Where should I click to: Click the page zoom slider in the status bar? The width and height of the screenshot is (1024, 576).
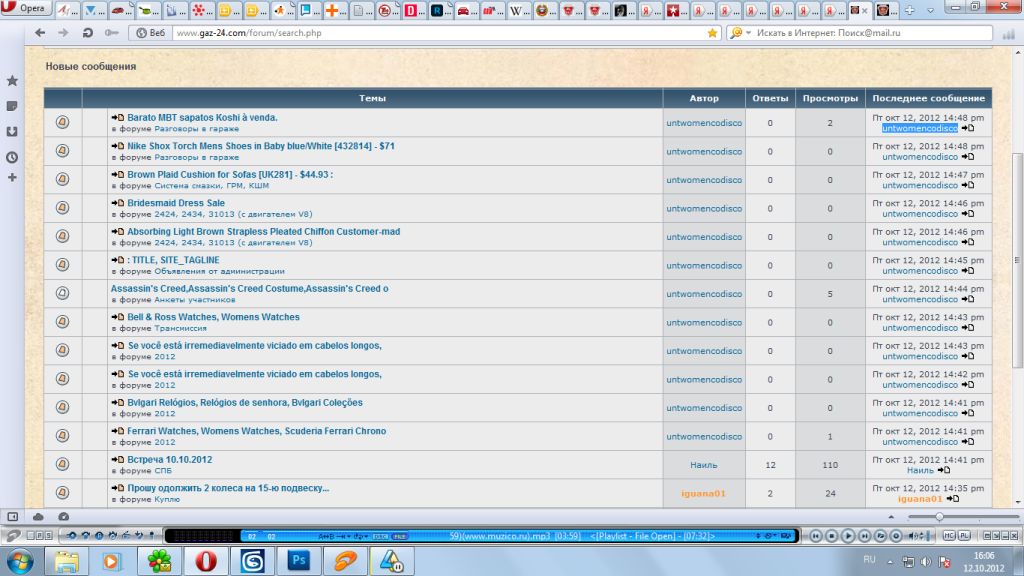pyautogui.click(x=938, y=516)
